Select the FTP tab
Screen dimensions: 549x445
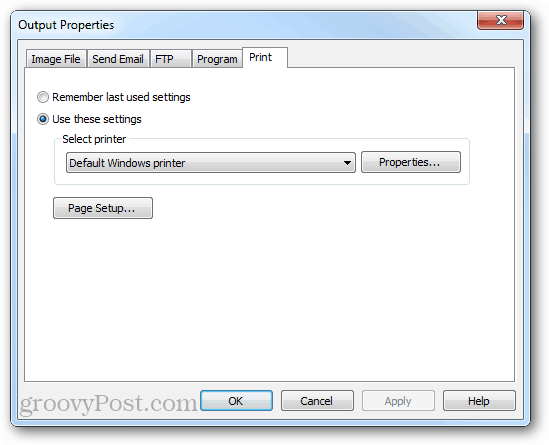coord(171,59)
